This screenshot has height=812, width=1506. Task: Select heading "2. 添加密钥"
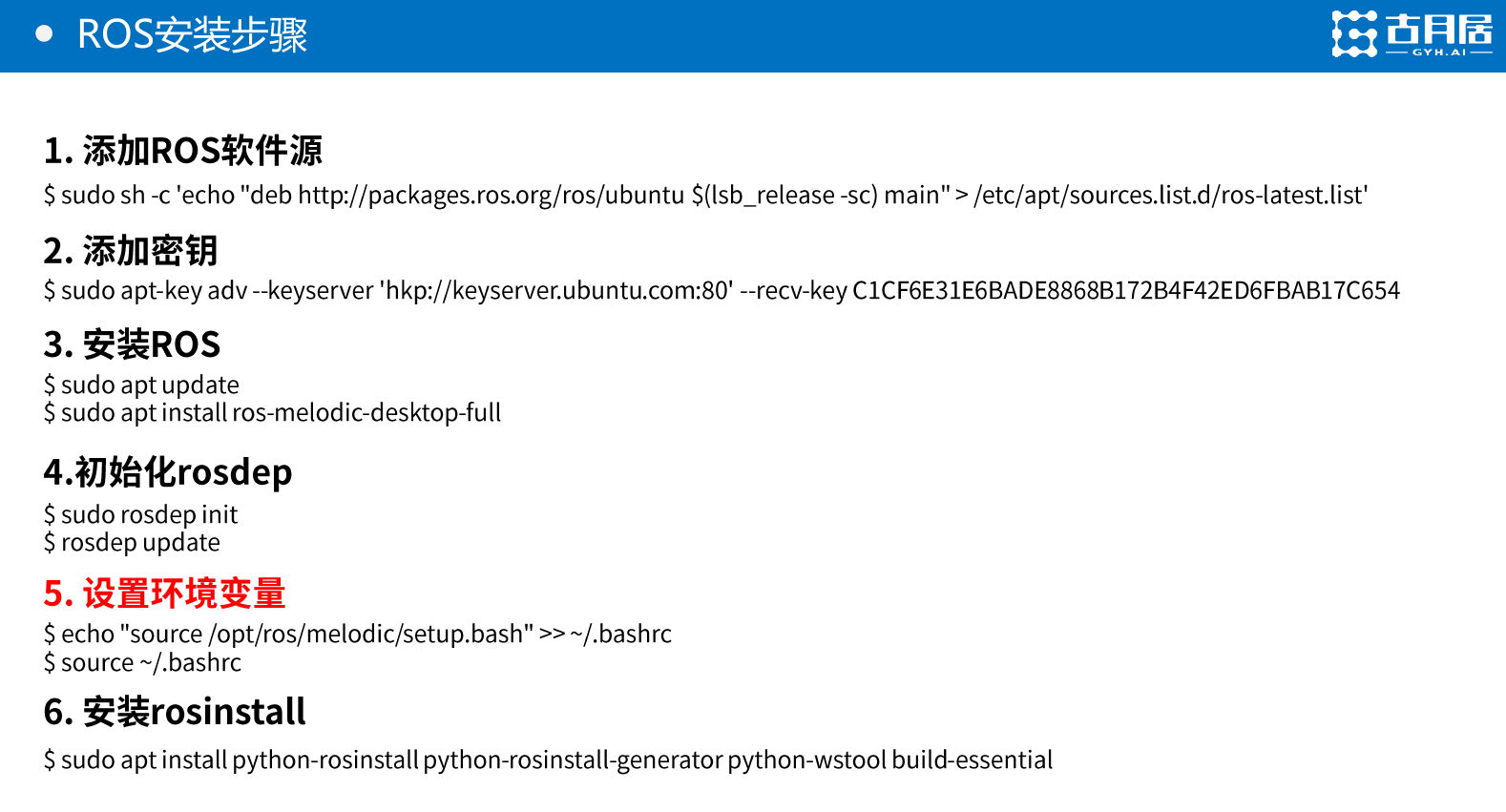pyautogui.click(x=131, y=251)
